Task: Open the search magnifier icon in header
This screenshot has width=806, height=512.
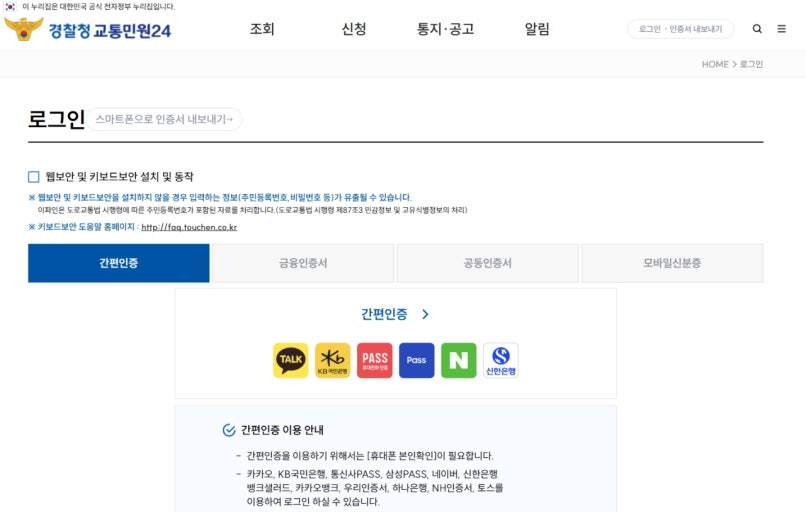Action: [x=757, y=29]
